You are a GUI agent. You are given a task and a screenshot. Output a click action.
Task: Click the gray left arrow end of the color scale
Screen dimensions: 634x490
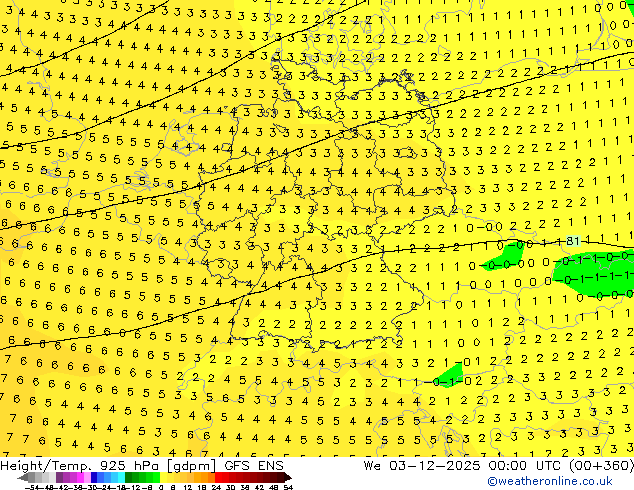[x=23, y=477]
